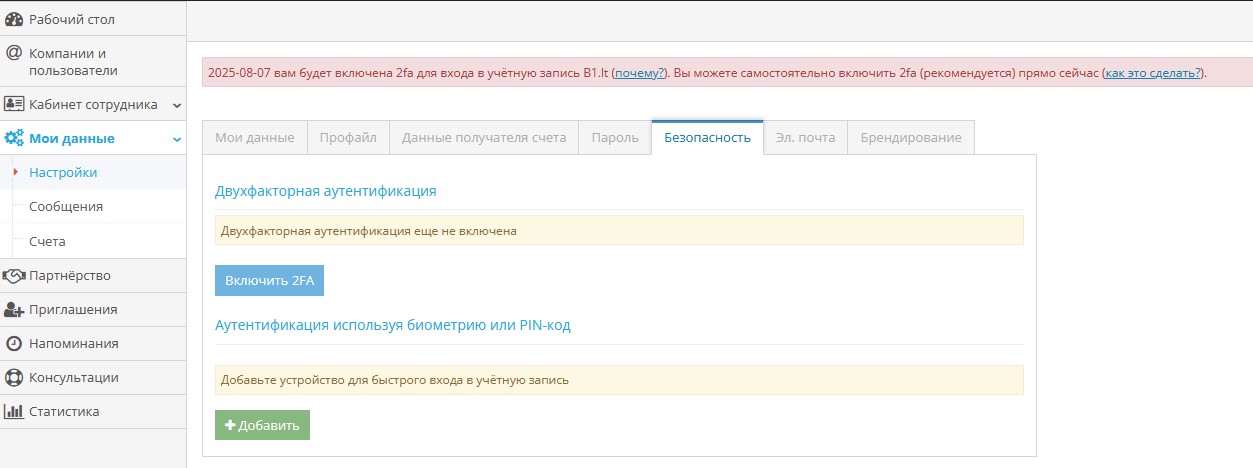
Task: Open the Сообщения submenu item
Action: [66, 207]
